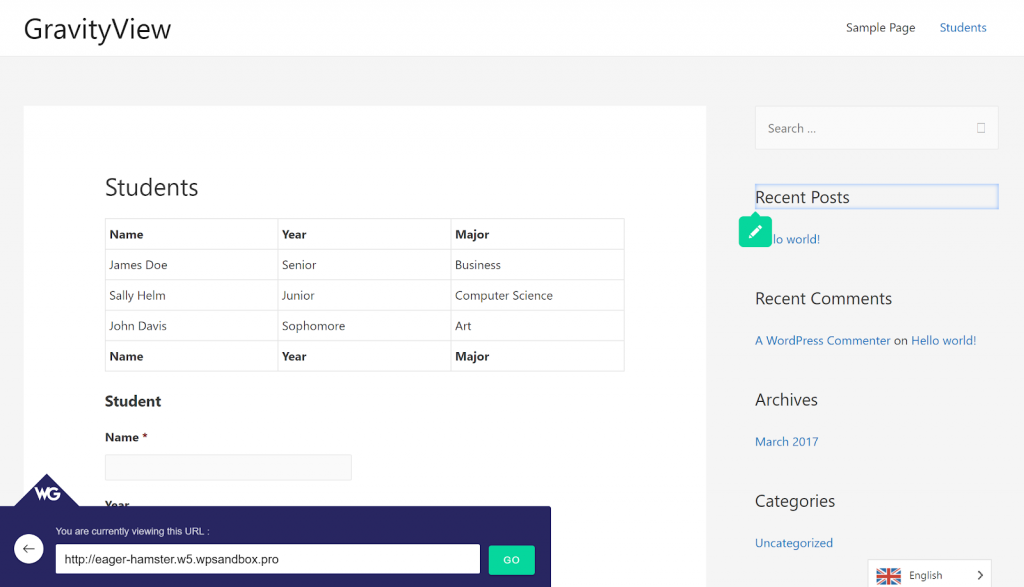Image resolution: width=1024 pixels, height=587 pixels.
Task: Click the Recent Posts widget heading
Action: click(802, 197)
